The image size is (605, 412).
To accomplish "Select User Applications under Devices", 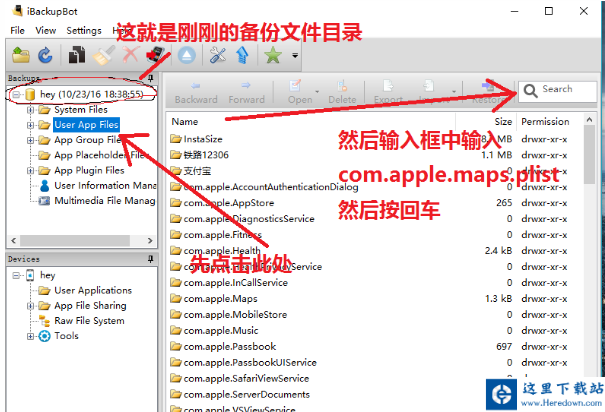I will [x=93, y=290].
